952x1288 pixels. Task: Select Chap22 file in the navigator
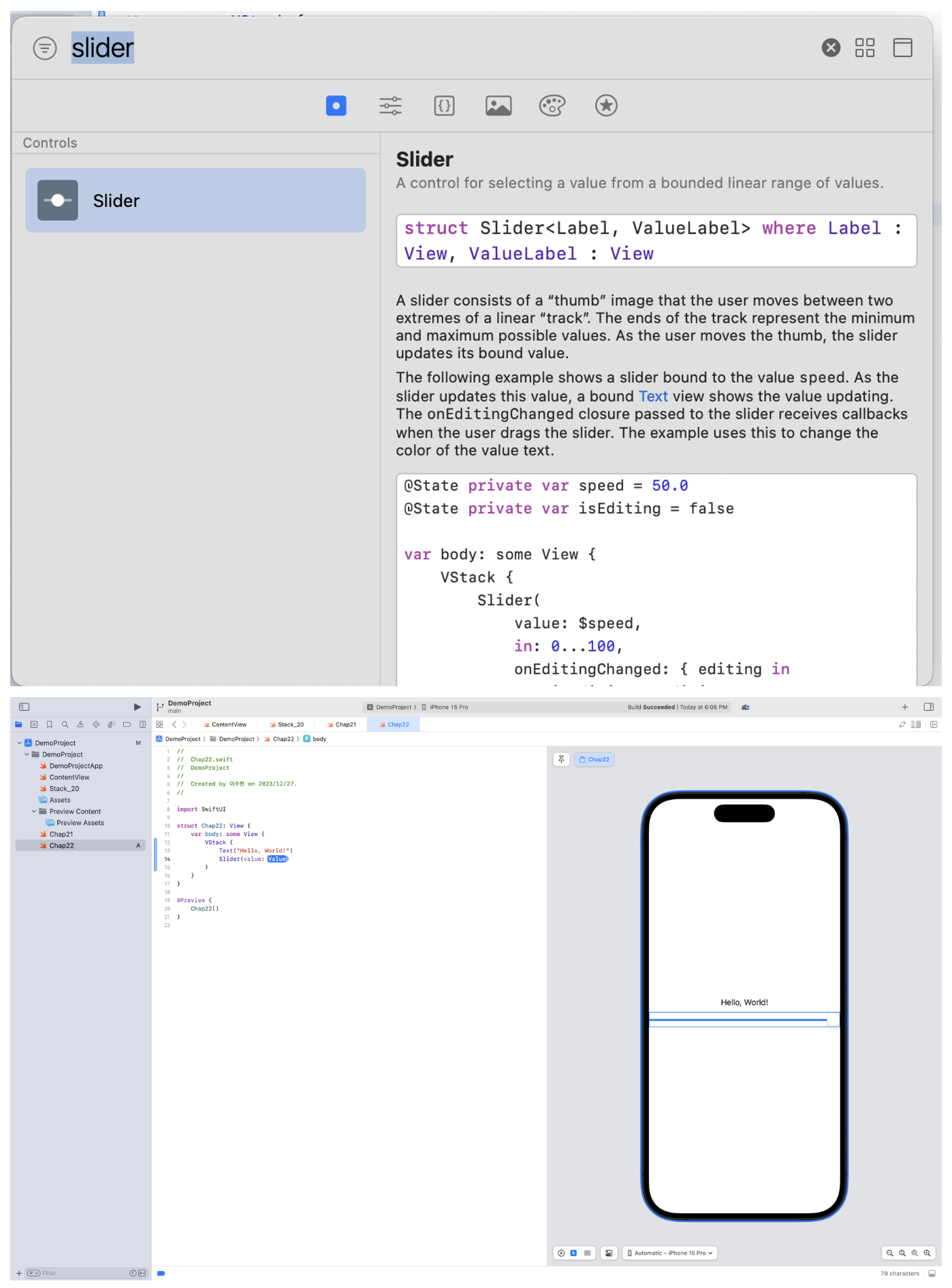[80, 846]
